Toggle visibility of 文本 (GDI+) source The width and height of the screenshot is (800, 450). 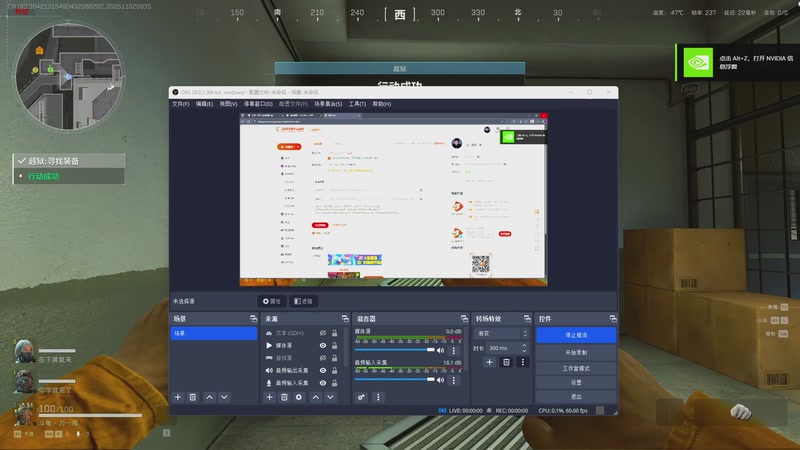tap(323, 333)
